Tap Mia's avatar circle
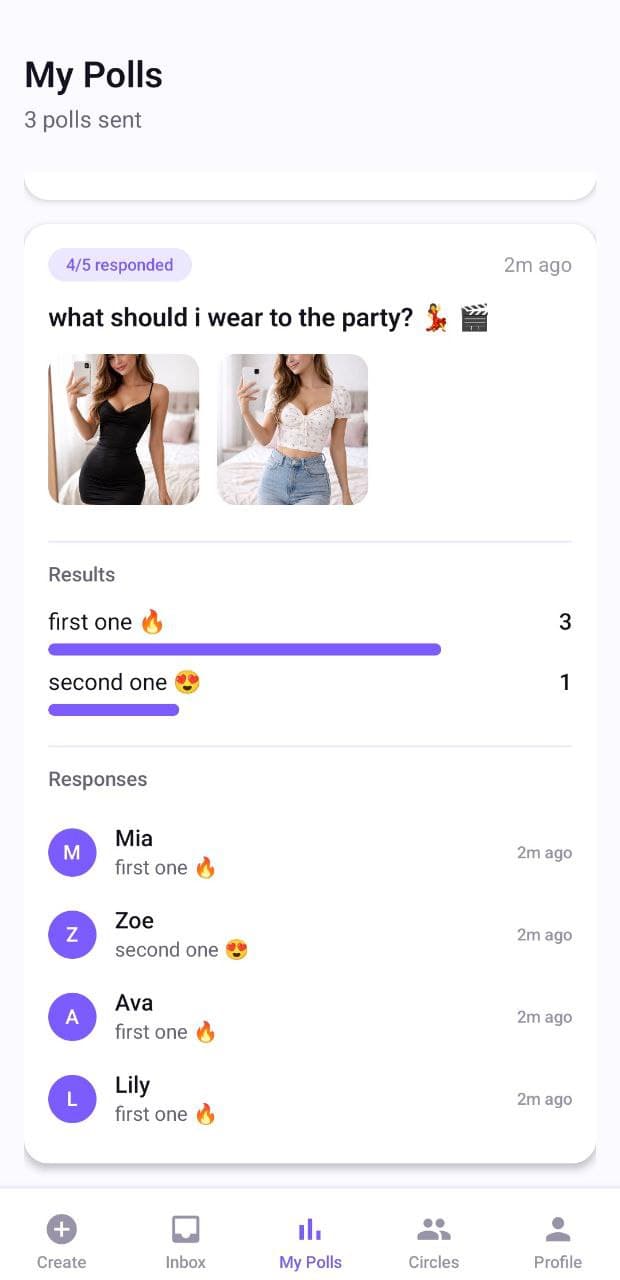This screenshot has width=620, height=1280. point(72,852)
